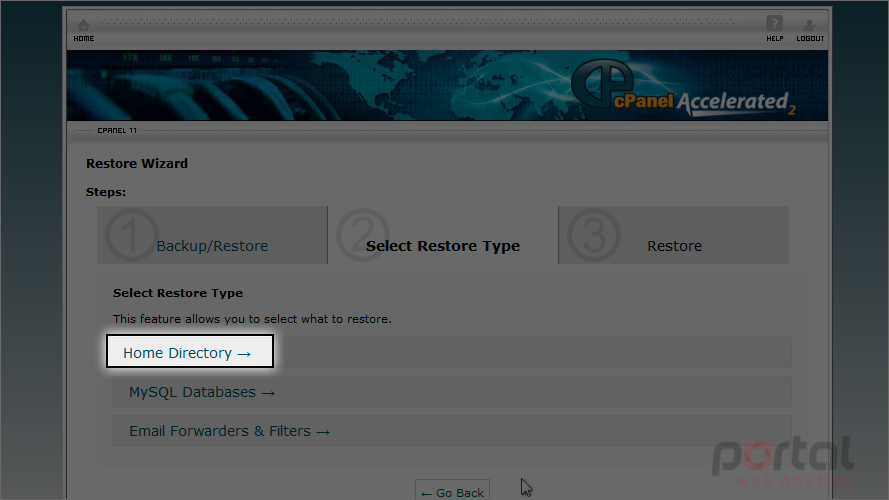Click the portal web hosting watermark logo
The width and height of the screenshot is (889, 500).
[x=783, y=462]
